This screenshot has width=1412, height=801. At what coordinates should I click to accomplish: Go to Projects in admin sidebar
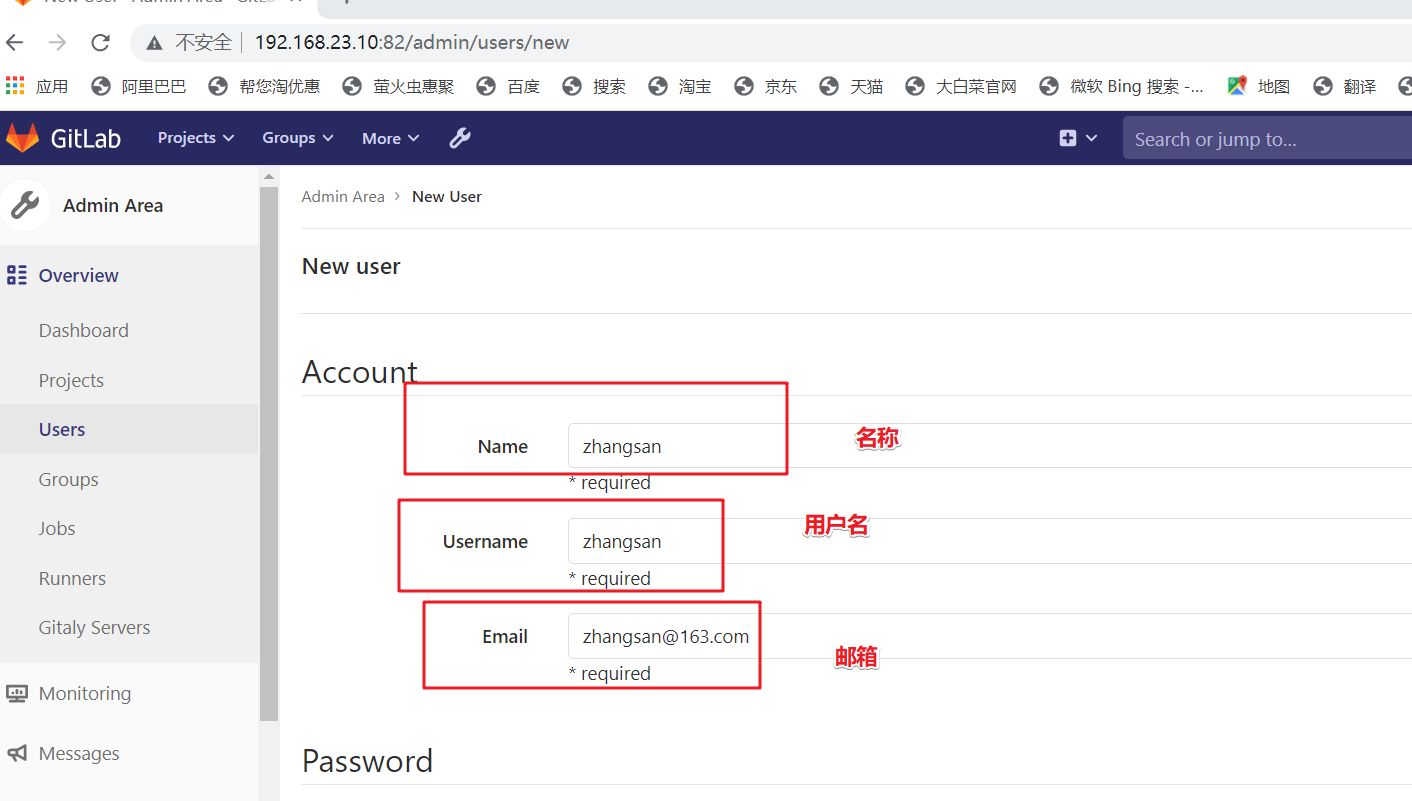tap(71, 380)
